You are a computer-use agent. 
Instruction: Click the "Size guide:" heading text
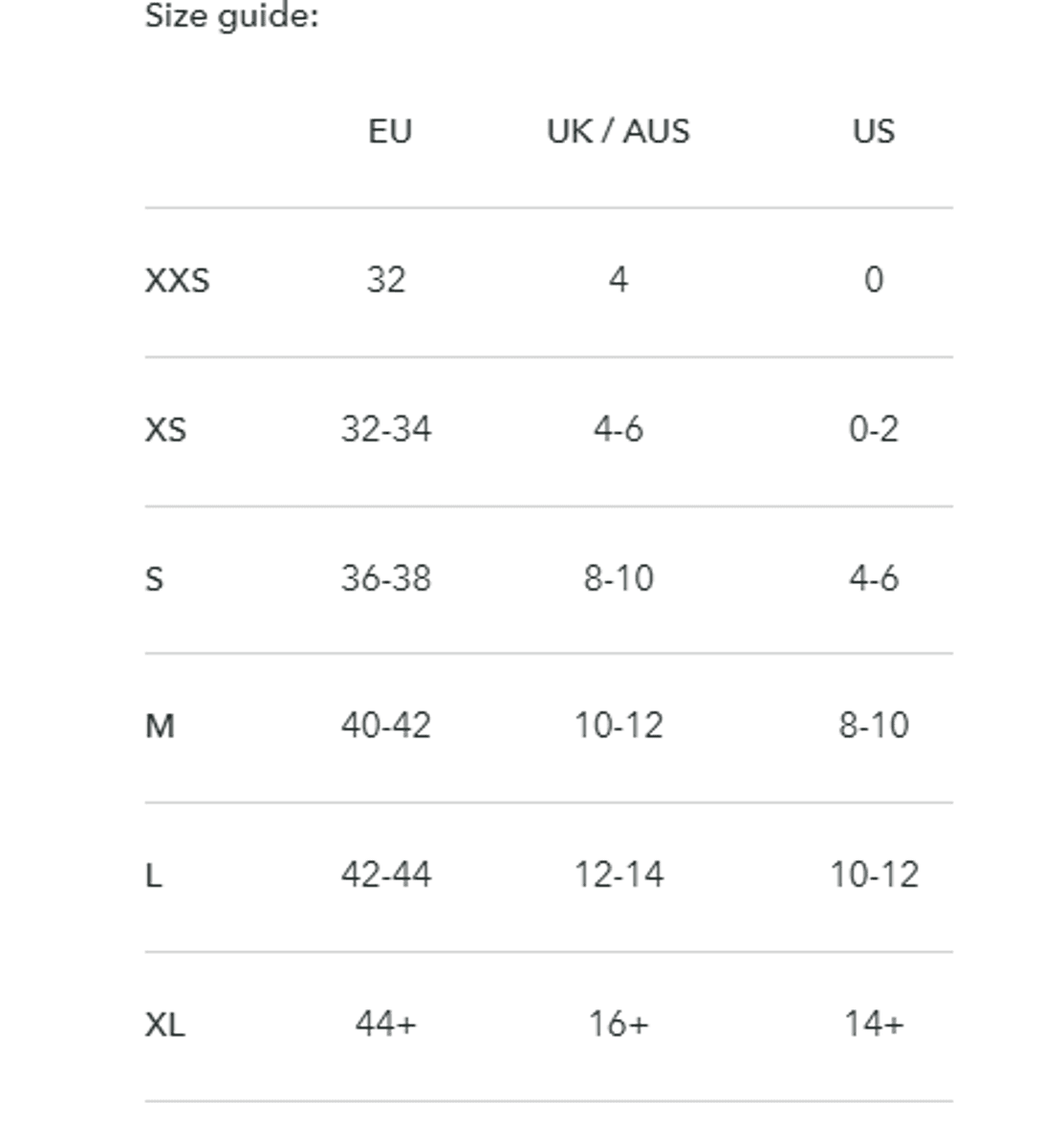231,16
